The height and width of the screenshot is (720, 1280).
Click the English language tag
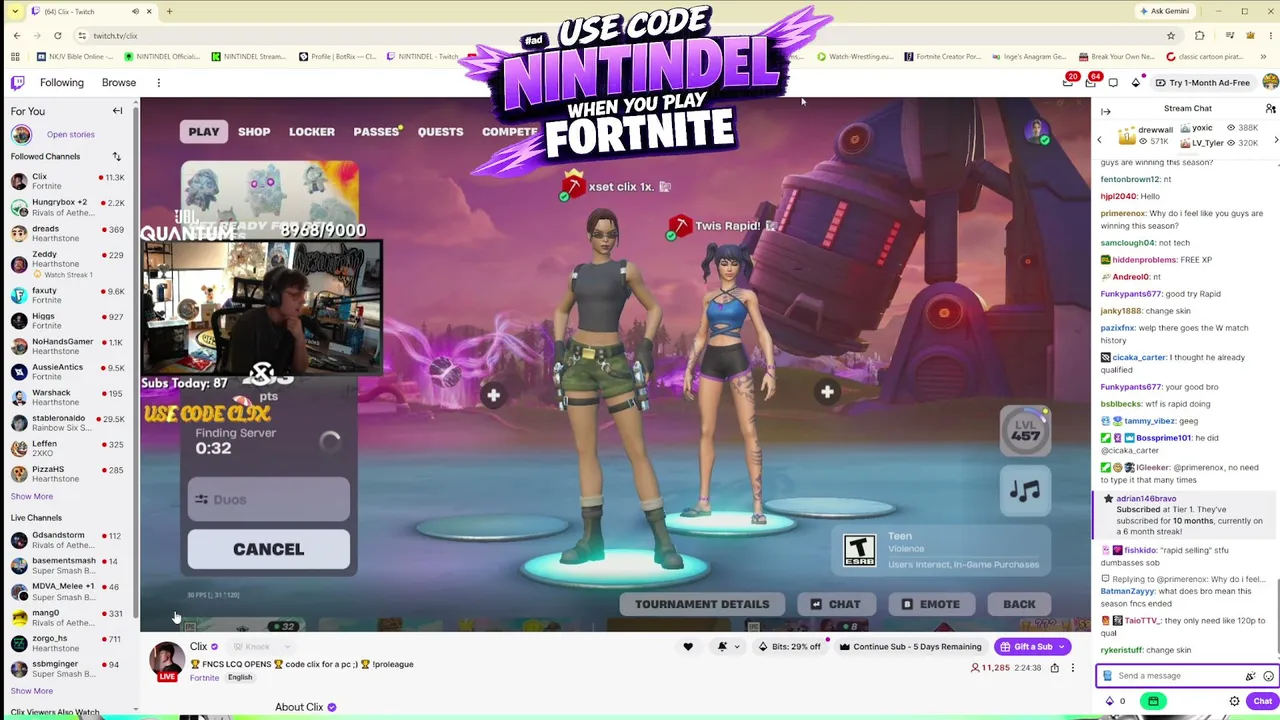(x=240, y=678)
